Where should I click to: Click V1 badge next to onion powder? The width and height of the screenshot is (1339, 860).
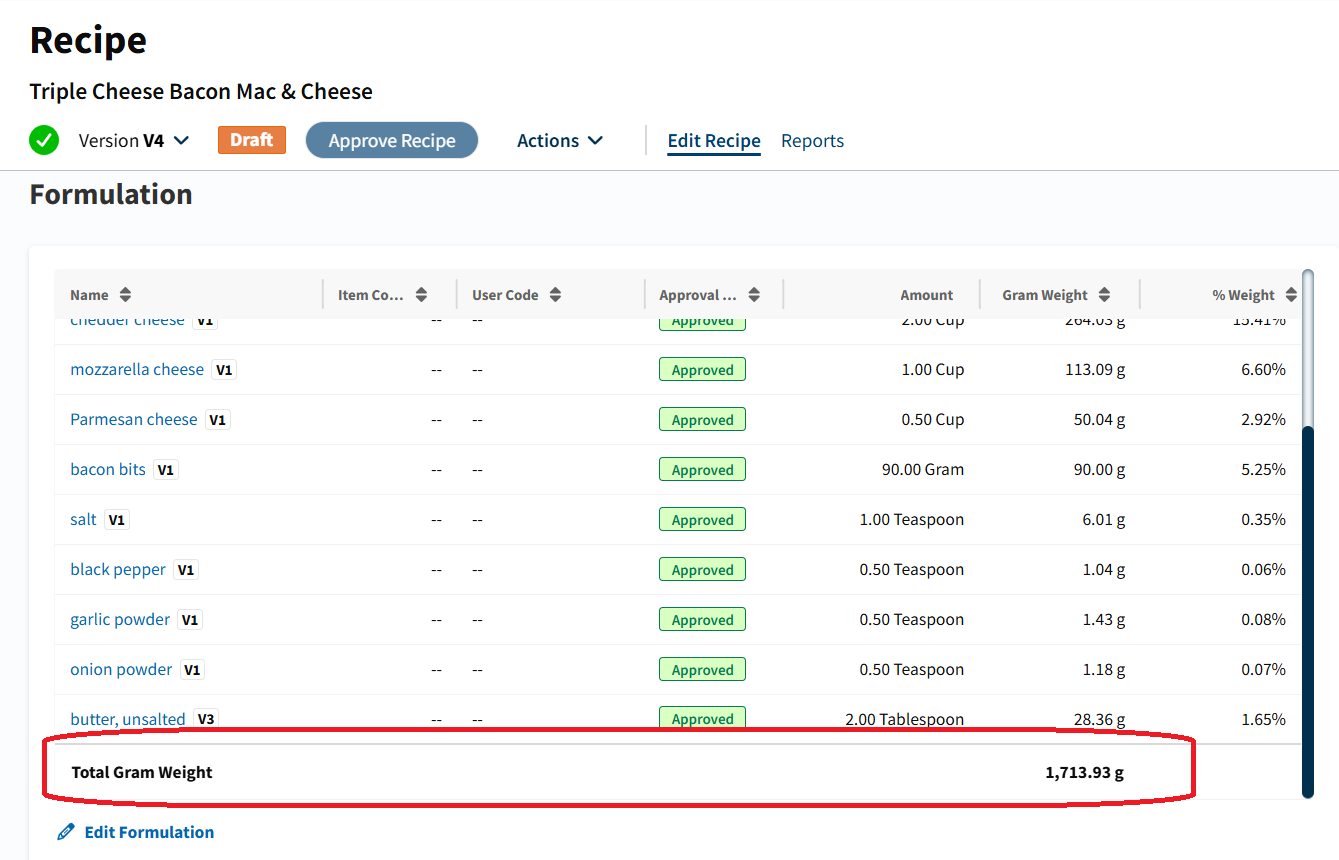(192, 670)
